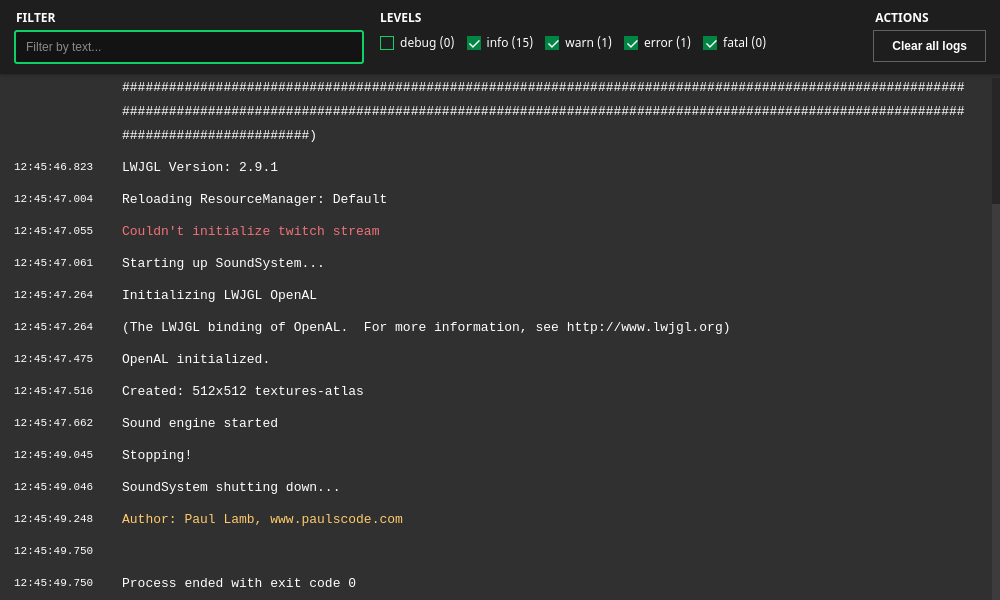Uncheck the fatal level checkbox

(710, 43)
